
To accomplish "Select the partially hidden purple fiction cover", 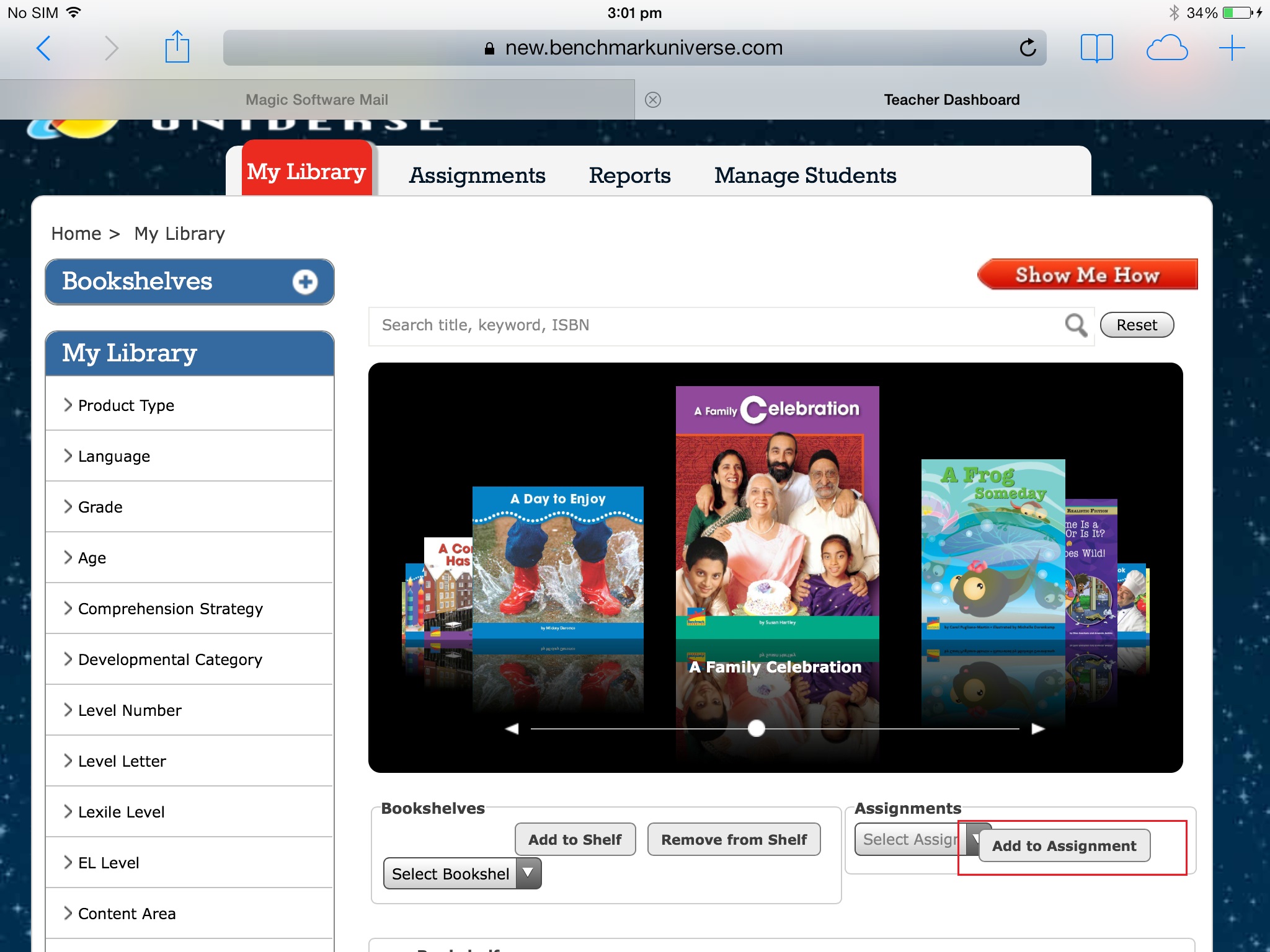I will [x=1091, y=568].
